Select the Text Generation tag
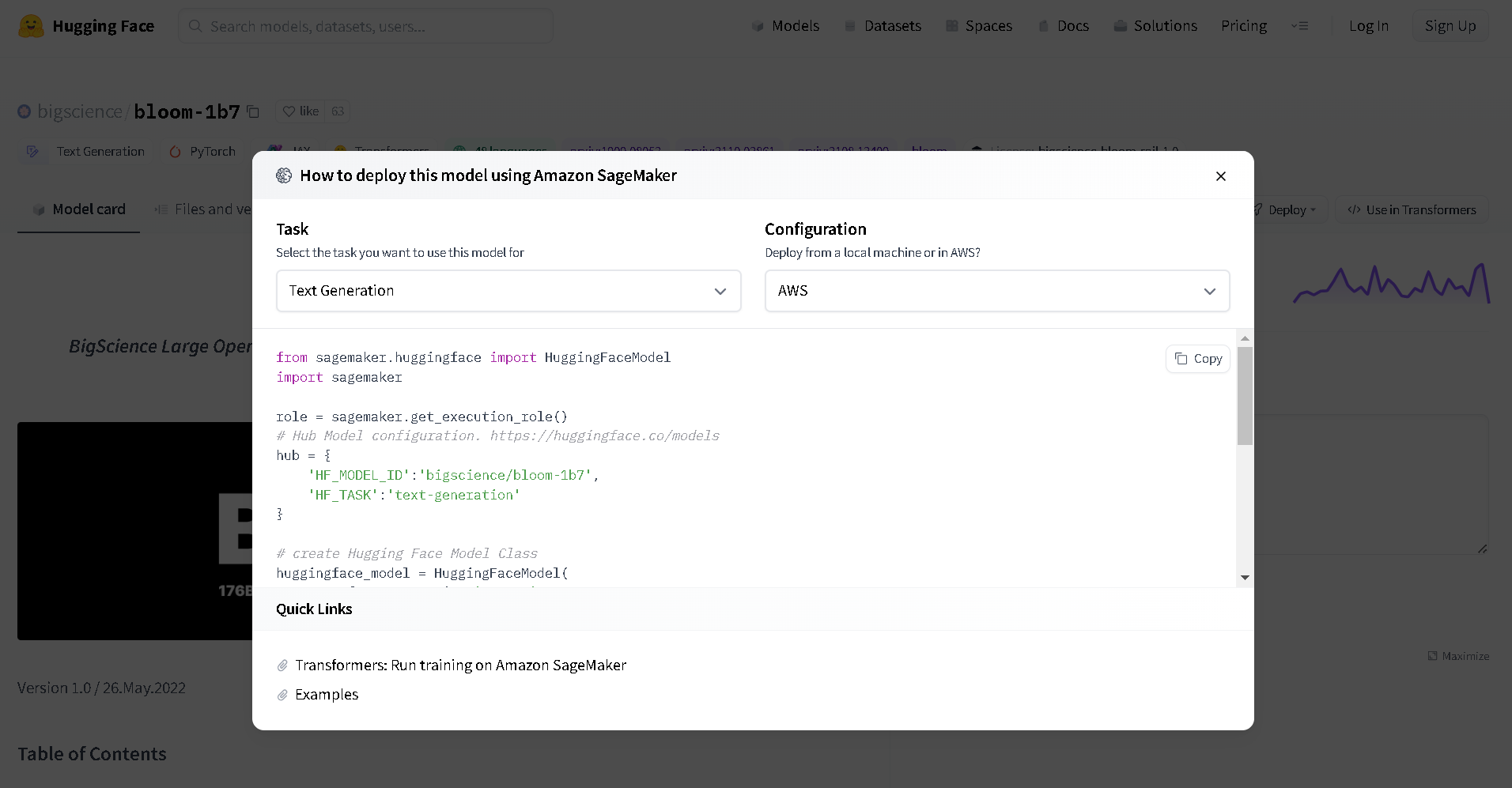 point(85,152)
